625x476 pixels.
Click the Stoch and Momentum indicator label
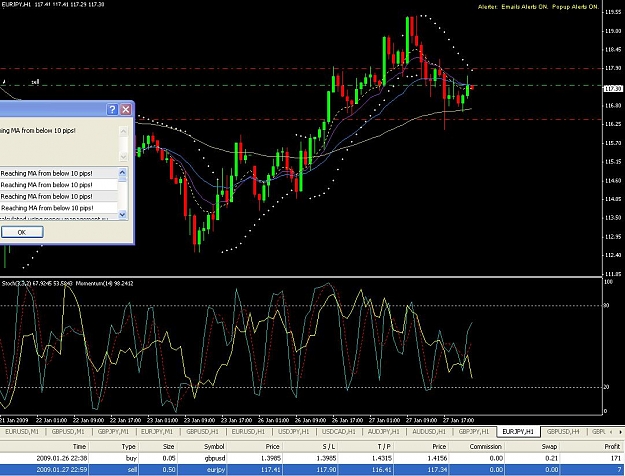(67, 283)
